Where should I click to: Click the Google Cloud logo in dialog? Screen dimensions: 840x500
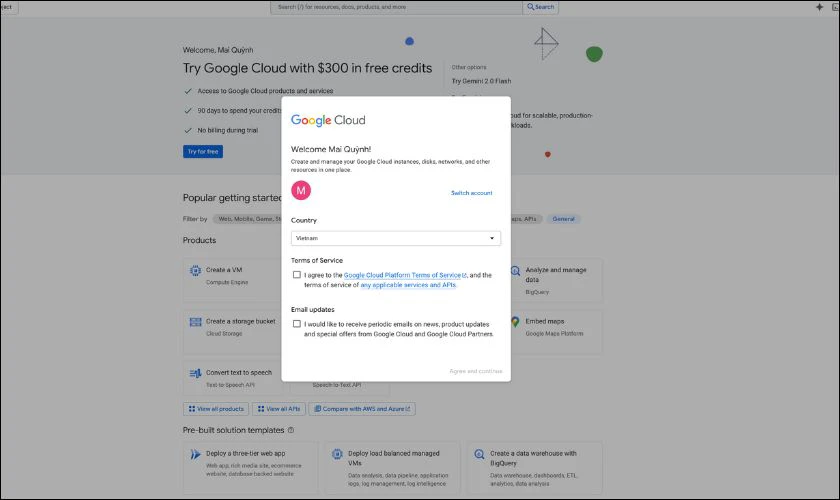[328, 120]
